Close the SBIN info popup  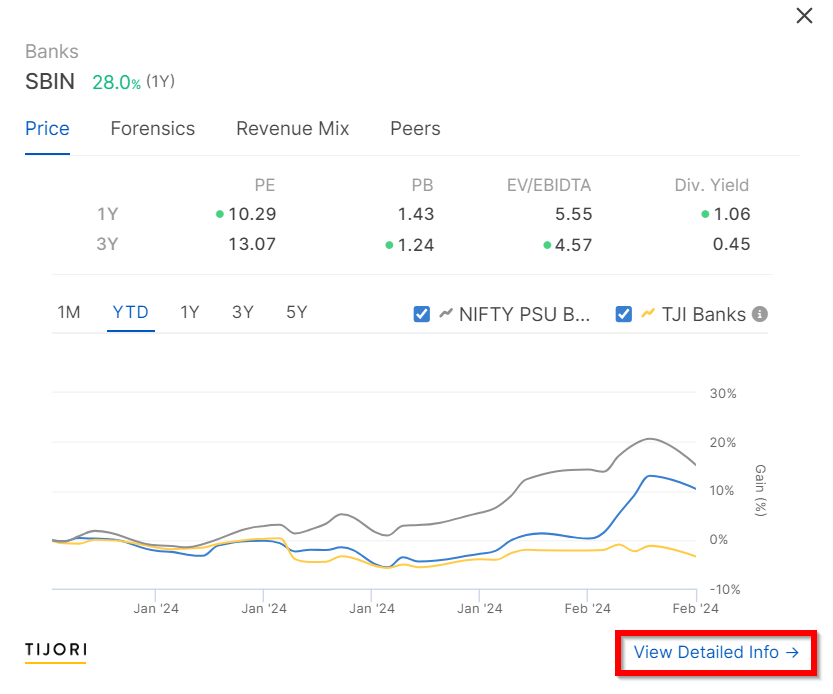click(804, 16)
